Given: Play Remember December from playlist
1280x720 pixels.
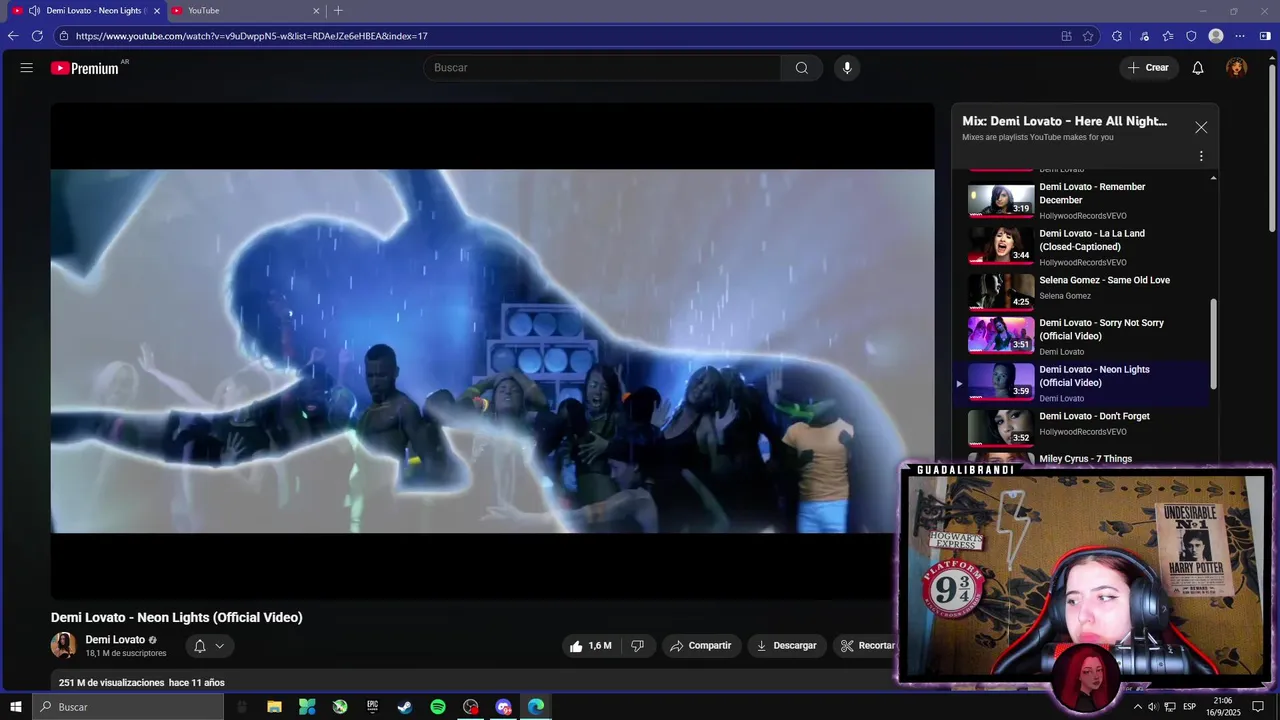Looking at the screenshot, I should pyautogui.click(x=1082, y=200).
